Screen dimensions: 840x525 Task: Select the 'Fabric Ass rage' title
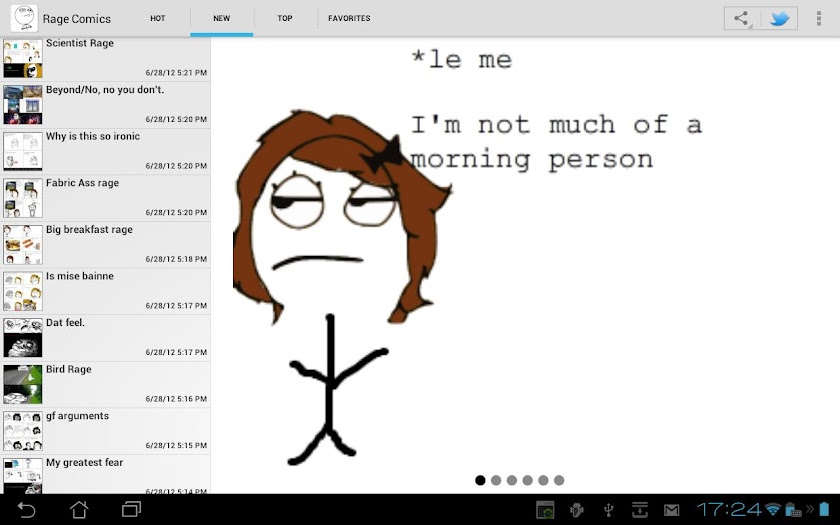[x=82, y=183]
